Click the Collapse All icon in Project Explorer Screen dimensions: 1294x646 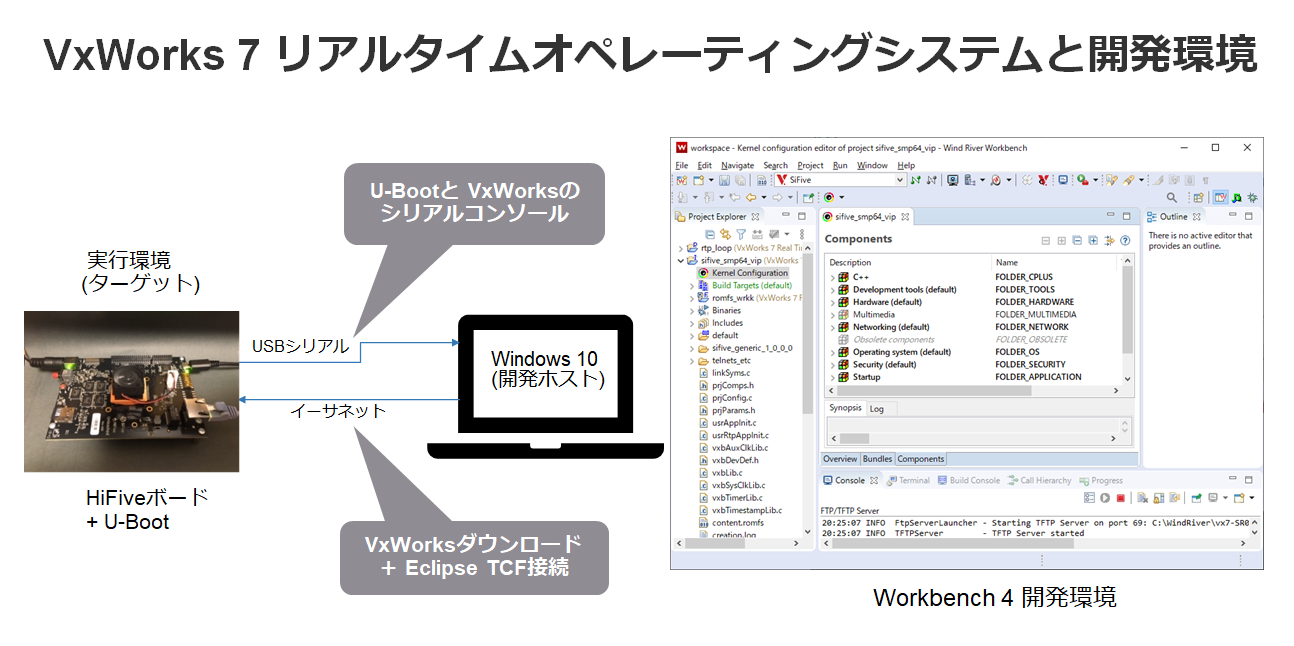[710, 234]
